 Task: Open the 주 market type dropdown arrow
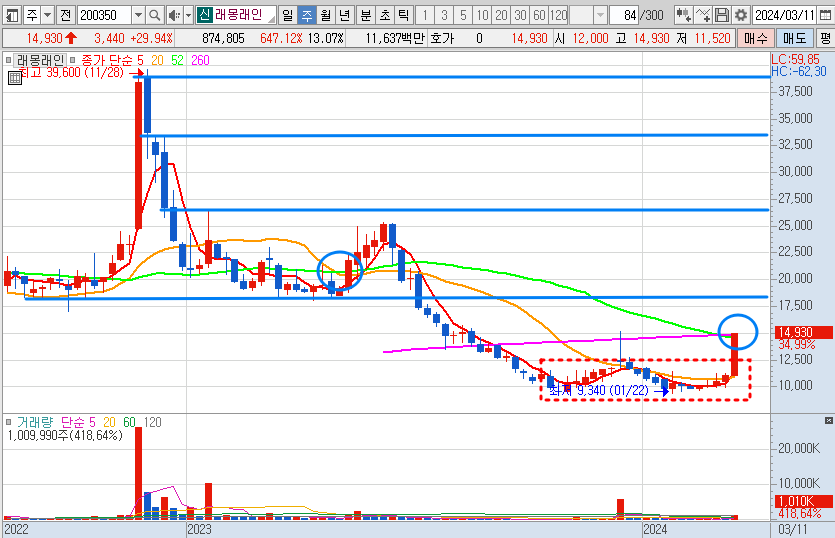point(47,15)
